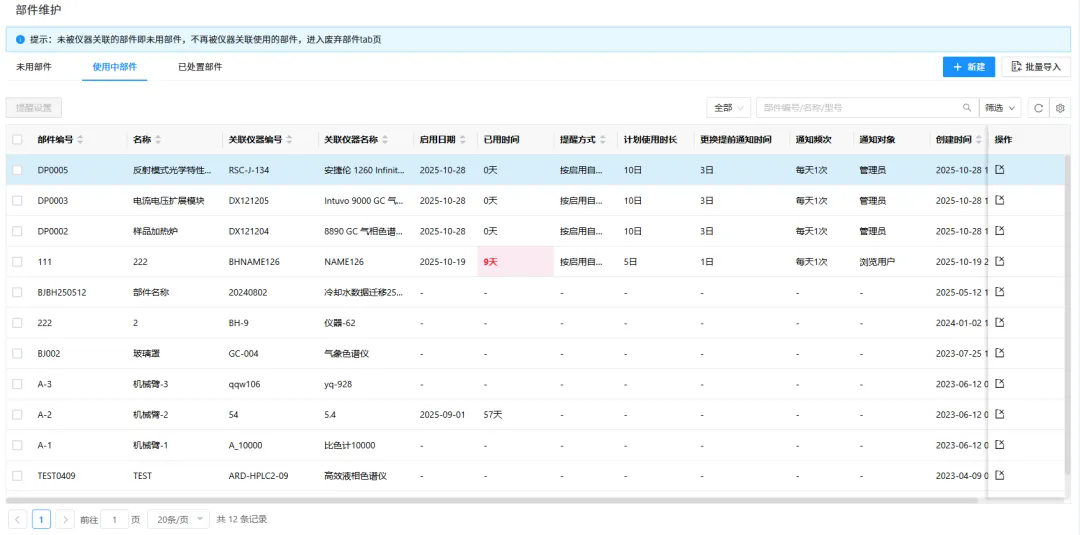Click the 新建 button
Screen dimensions: 1080x535
click(968, 67)
